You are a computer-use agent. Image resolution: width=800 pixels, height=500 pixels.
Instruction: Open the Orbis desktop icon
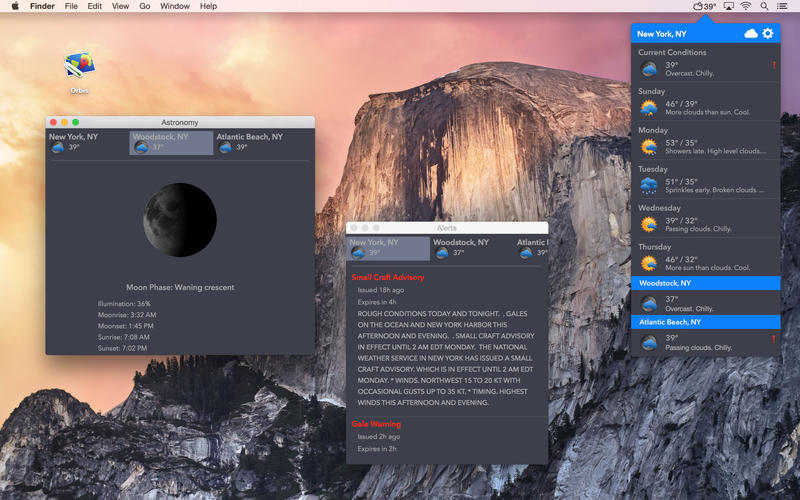pos(79,70)
